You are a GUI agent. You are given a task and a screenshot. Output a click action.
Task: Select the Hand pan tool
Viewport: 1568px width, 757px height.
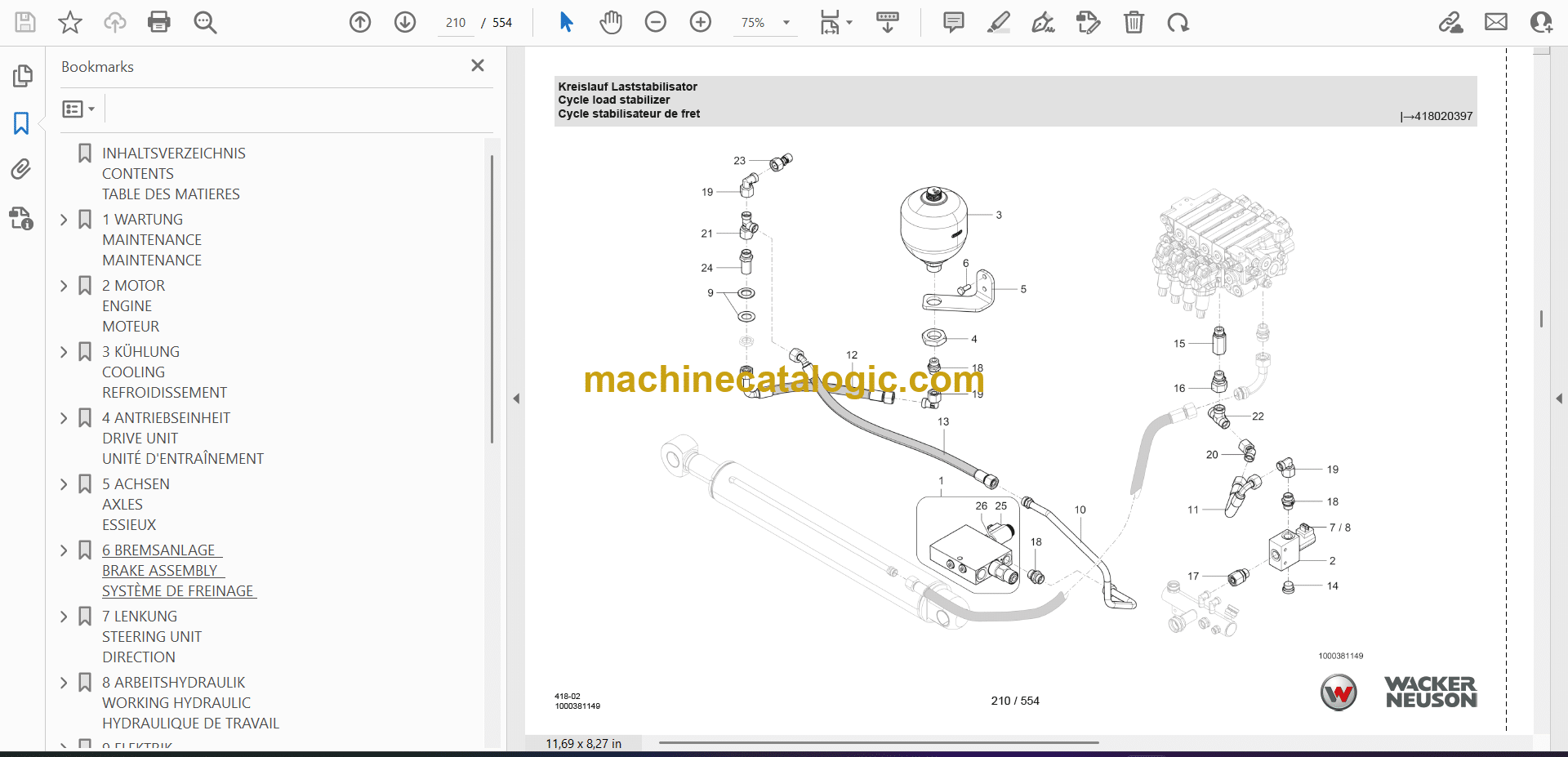point(610,22)
